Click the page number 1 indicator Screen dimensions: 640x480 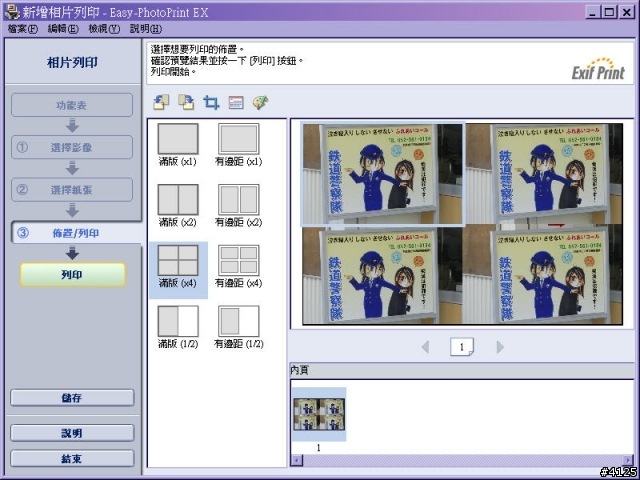tap(462, 347)
